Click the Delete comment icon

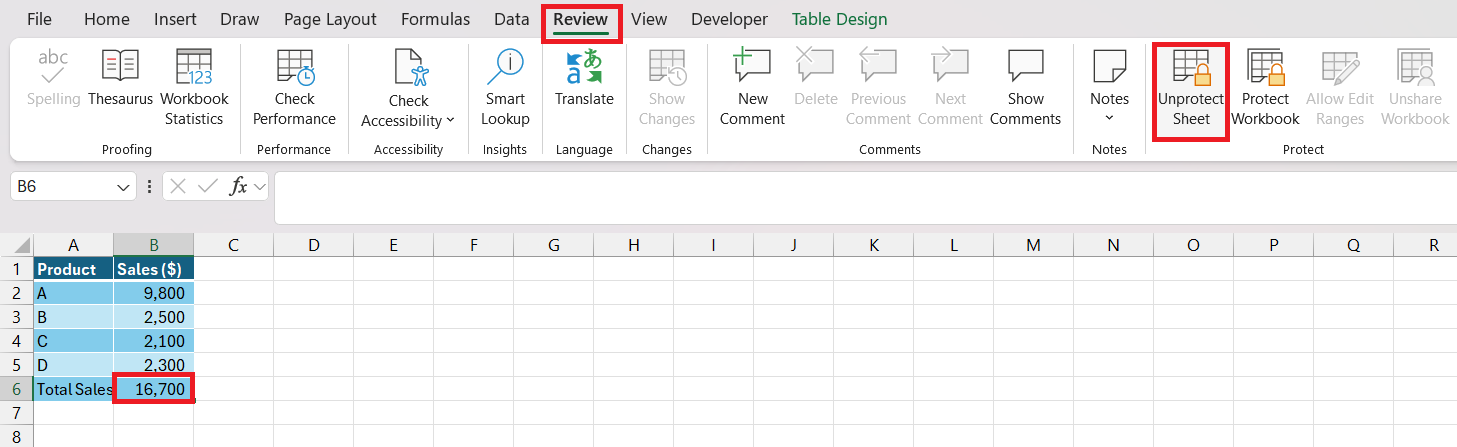coord(815,66)
